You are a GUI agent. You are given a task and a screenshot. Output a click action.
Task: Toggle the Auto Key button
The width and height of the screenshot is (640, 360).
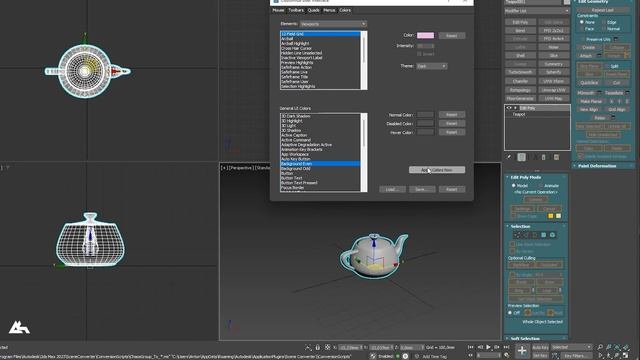pyautogui.click(x=540, y=347)
